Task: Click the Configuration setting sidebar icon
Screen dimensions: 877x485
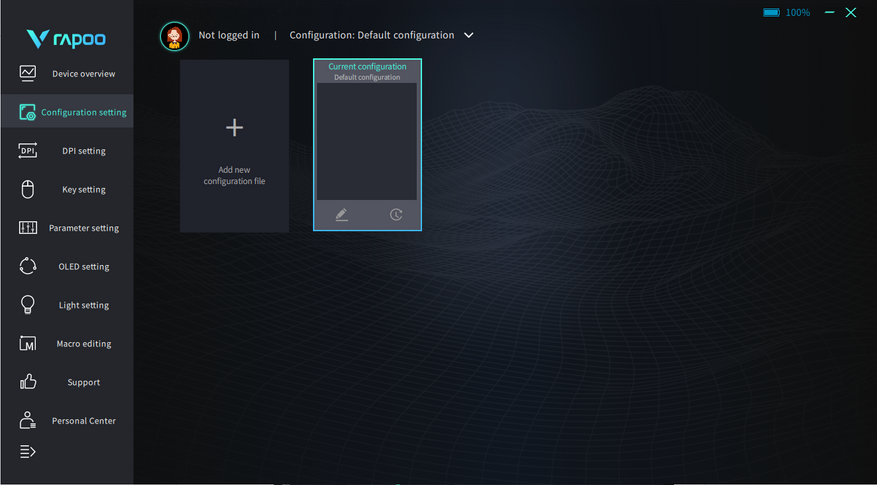Action: [27, 112]
